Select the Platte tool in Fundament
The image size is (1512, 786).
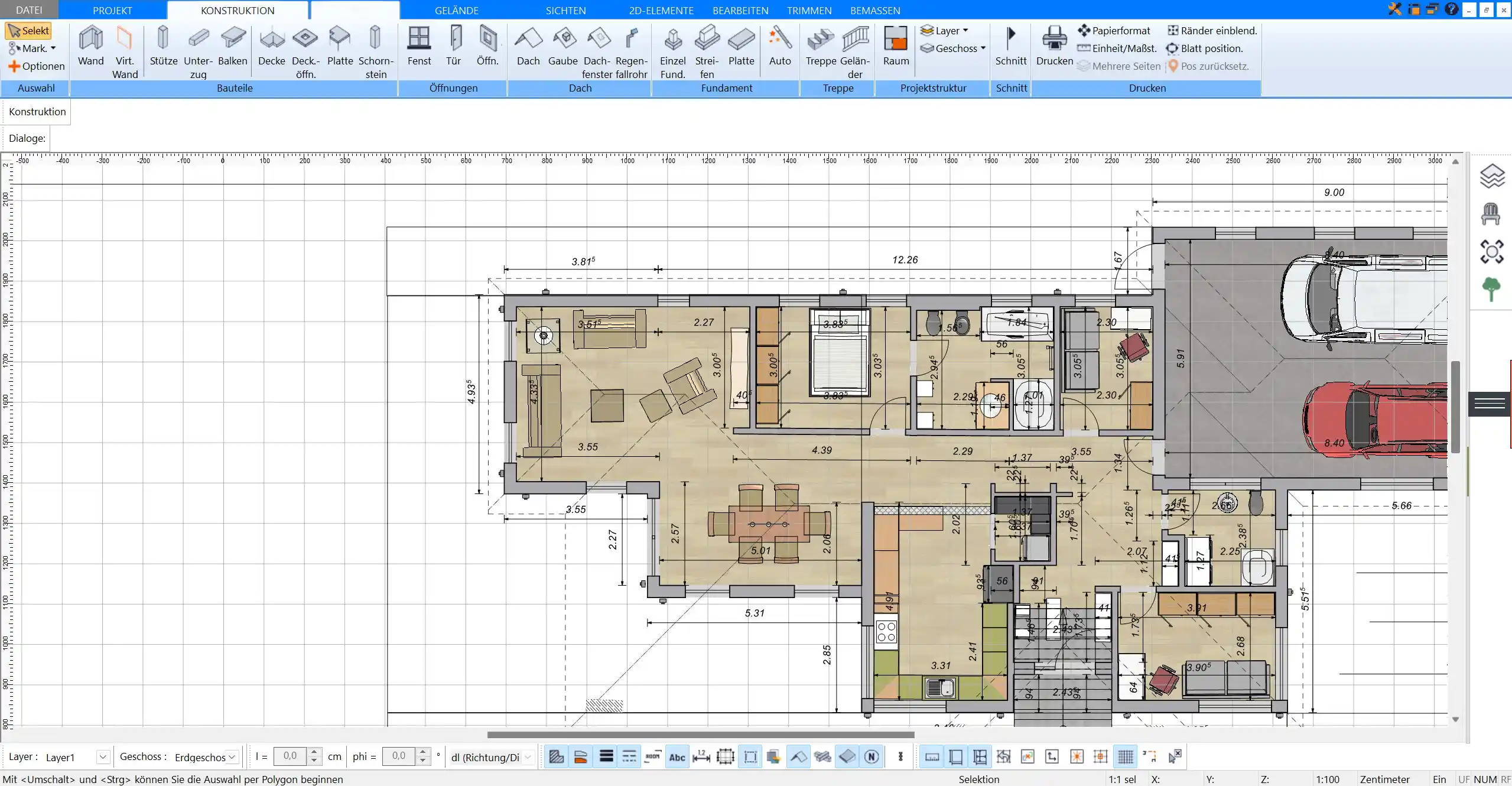(x=741, y=46)
